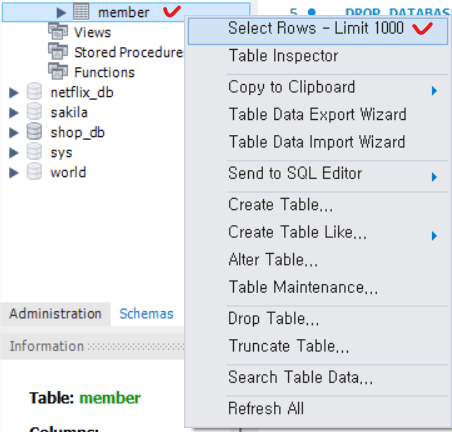Click the Functions folder icon
This screenshot has width=452, height=432.
tap(58, 71)
